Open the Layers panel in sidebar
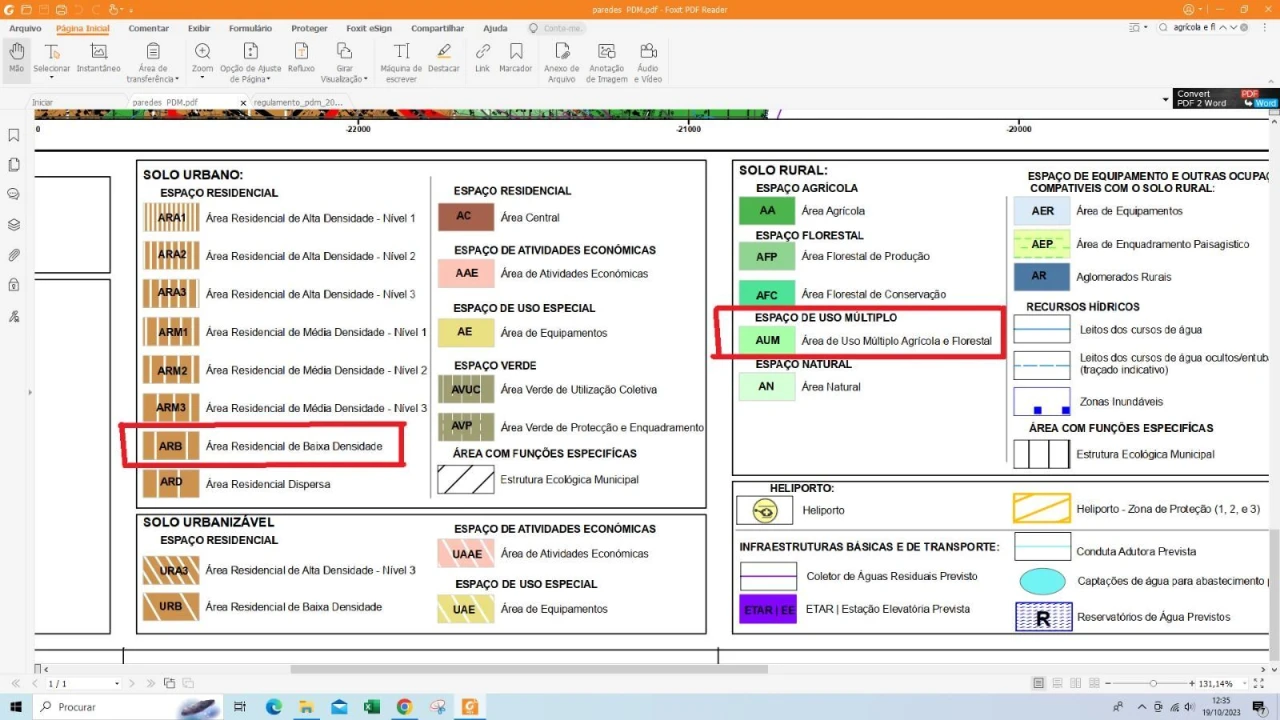 (14, 225)
